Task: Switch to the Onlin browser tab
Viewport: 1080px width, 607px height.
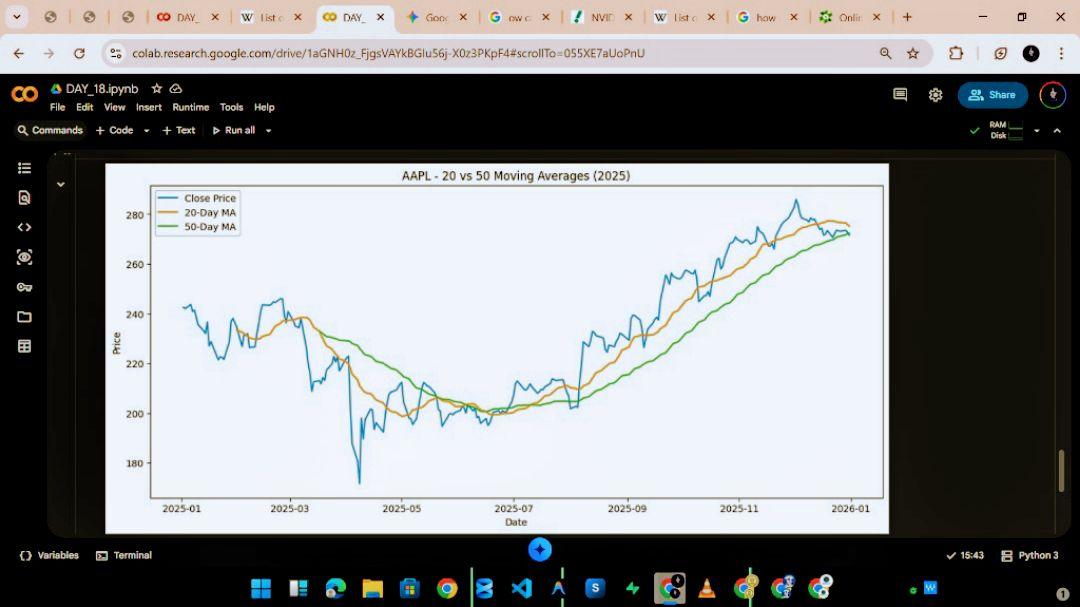Action: 849,18
